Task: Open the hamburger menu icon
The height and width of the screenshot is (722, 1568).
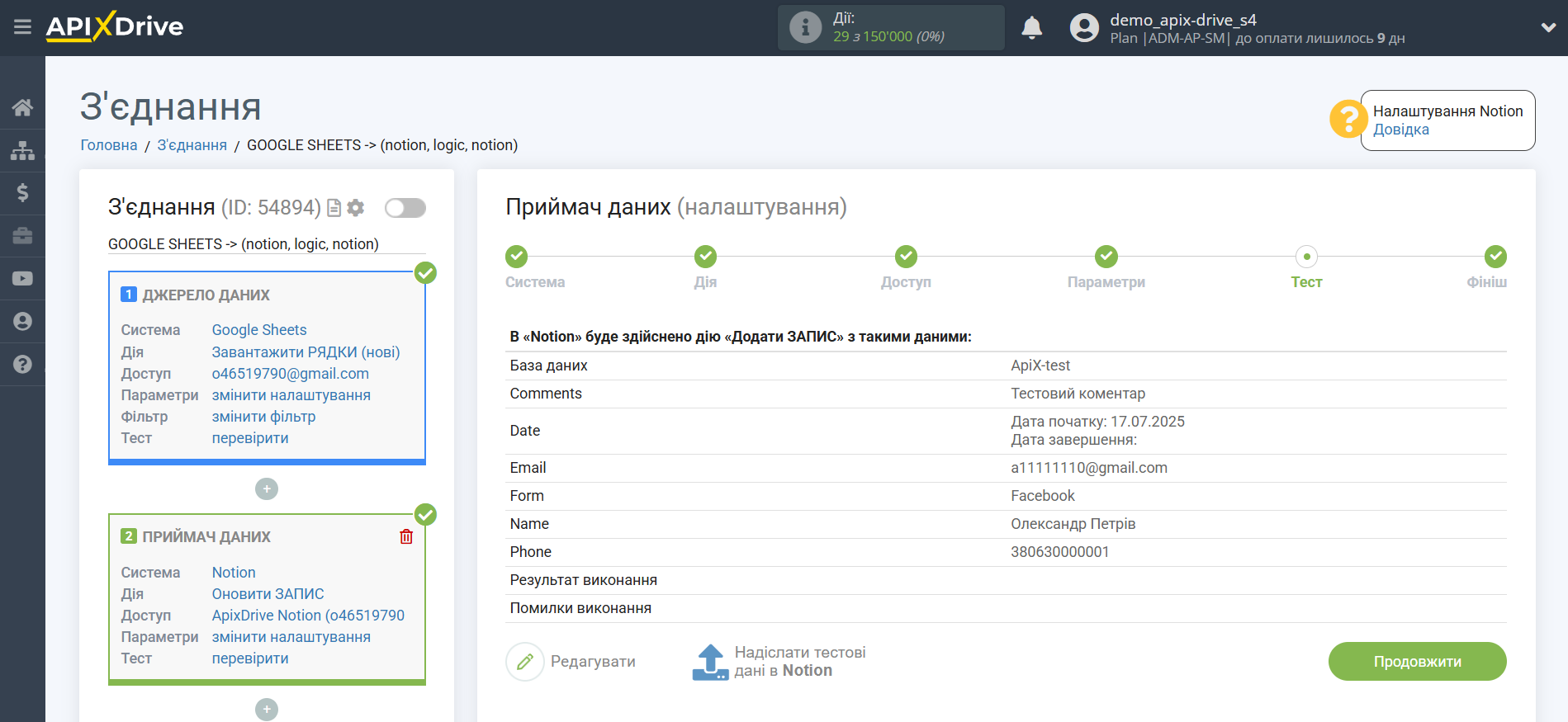Action: click(x=22, y=27)
